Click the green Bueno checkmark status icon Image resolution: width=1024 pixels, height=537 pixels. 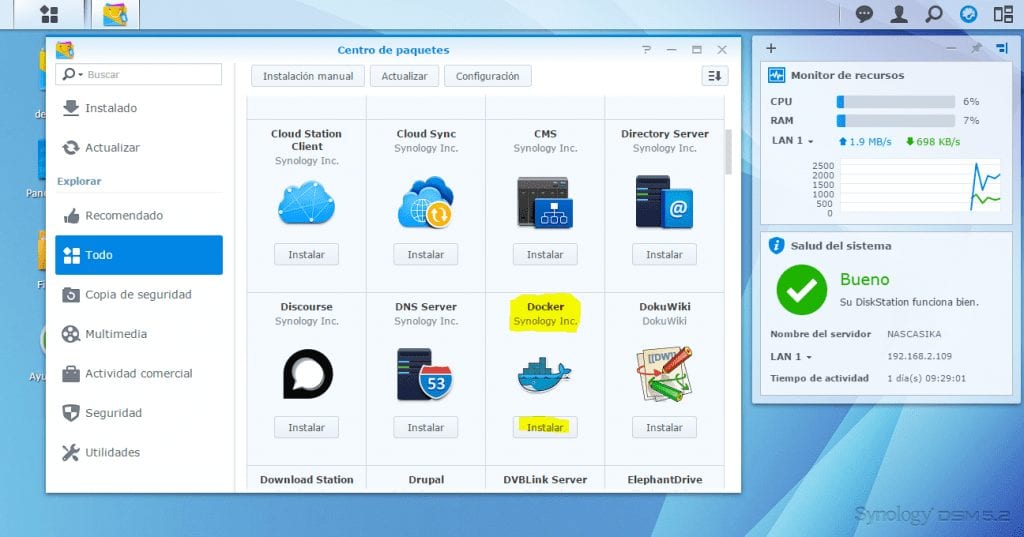(801, 289)
